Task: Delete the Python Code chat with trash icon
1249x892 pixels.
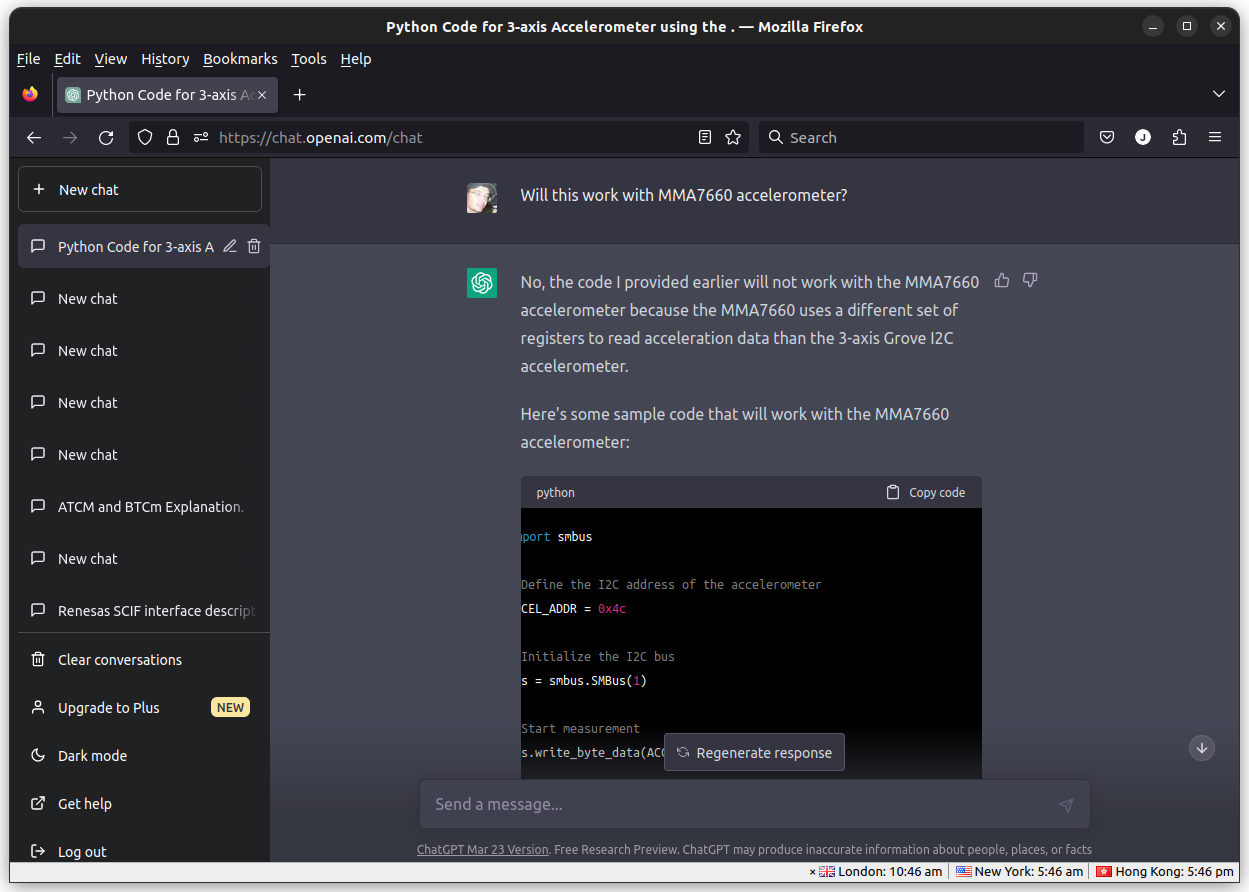Action: click(254, 246)
